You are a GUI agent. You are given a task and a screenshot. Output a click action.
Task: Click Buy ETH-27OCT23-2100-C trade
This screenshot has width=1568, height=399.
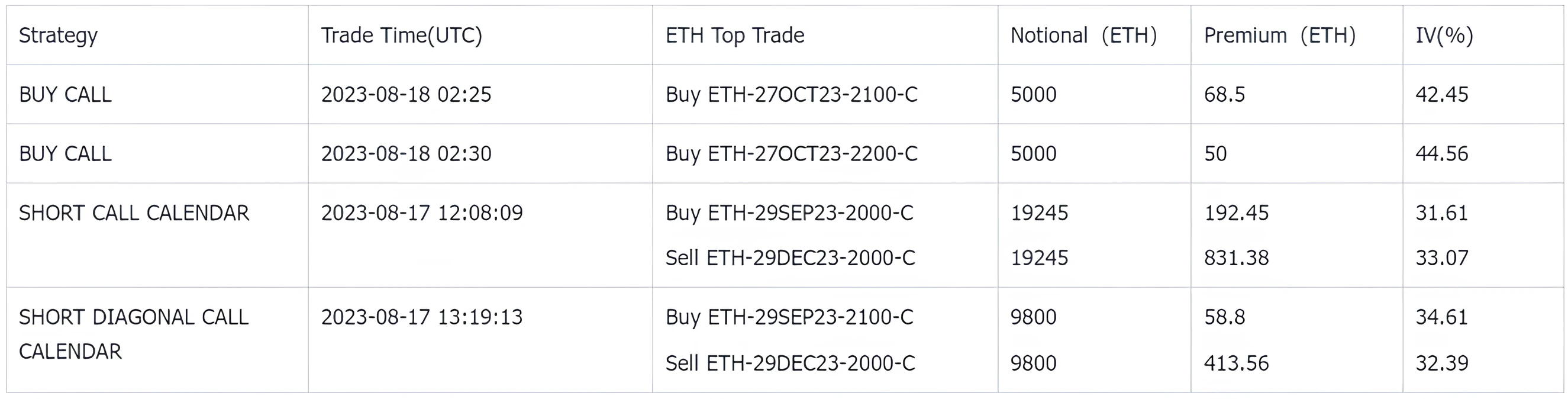point(791,94)
